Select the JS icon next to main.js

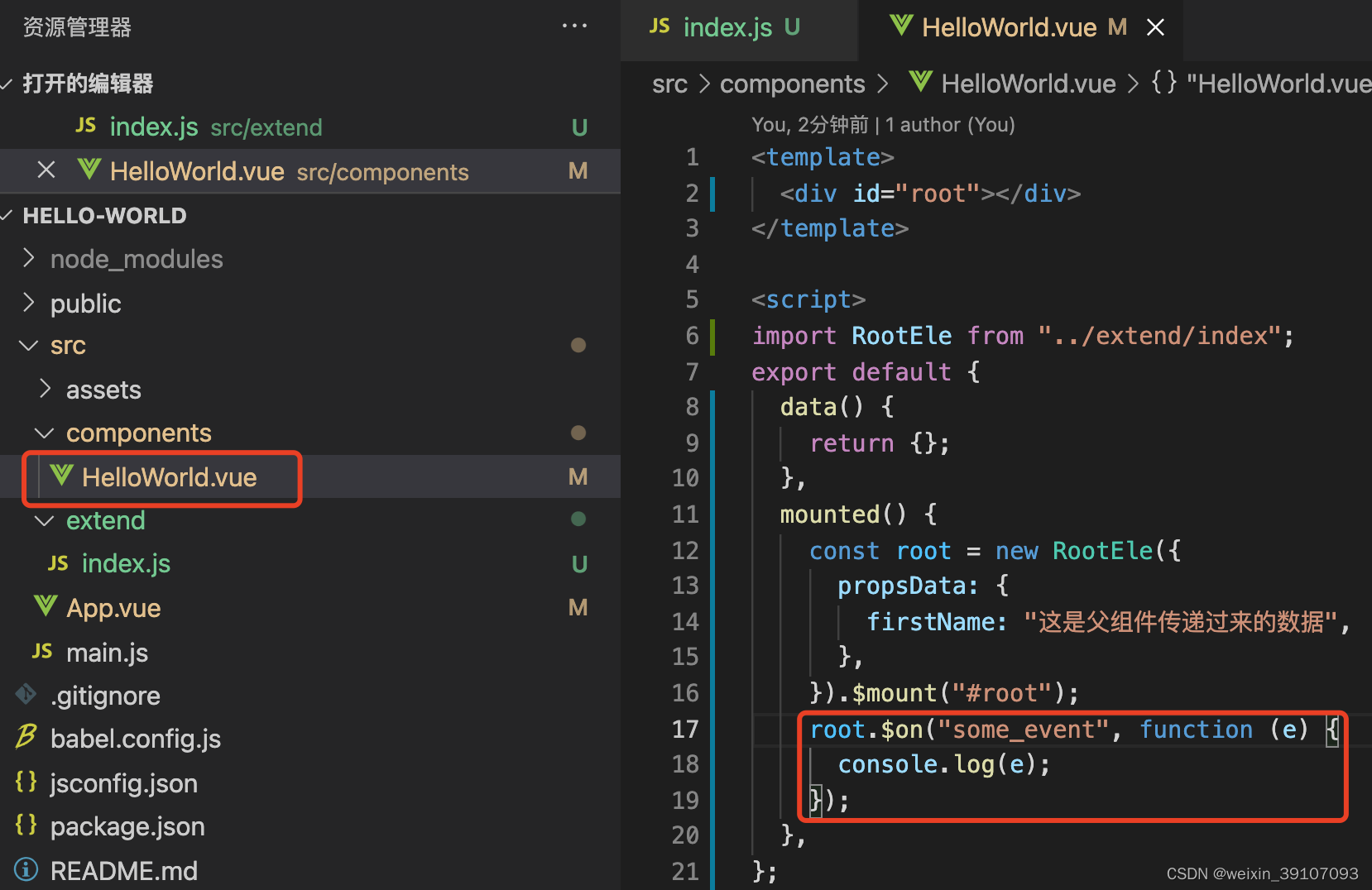tap(41, 652)
